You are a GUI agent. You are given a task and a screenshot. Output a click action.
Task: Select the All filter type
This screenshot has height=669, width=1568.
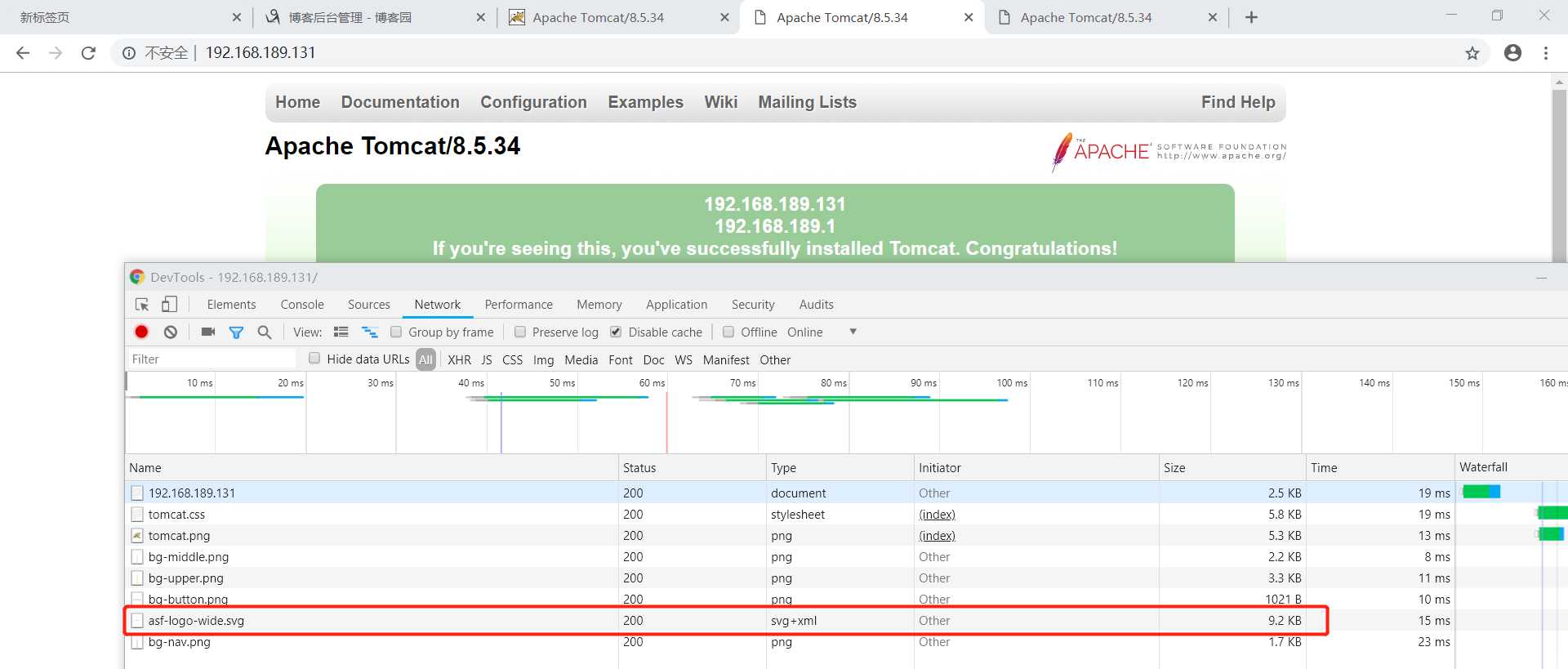coord(425,359)
